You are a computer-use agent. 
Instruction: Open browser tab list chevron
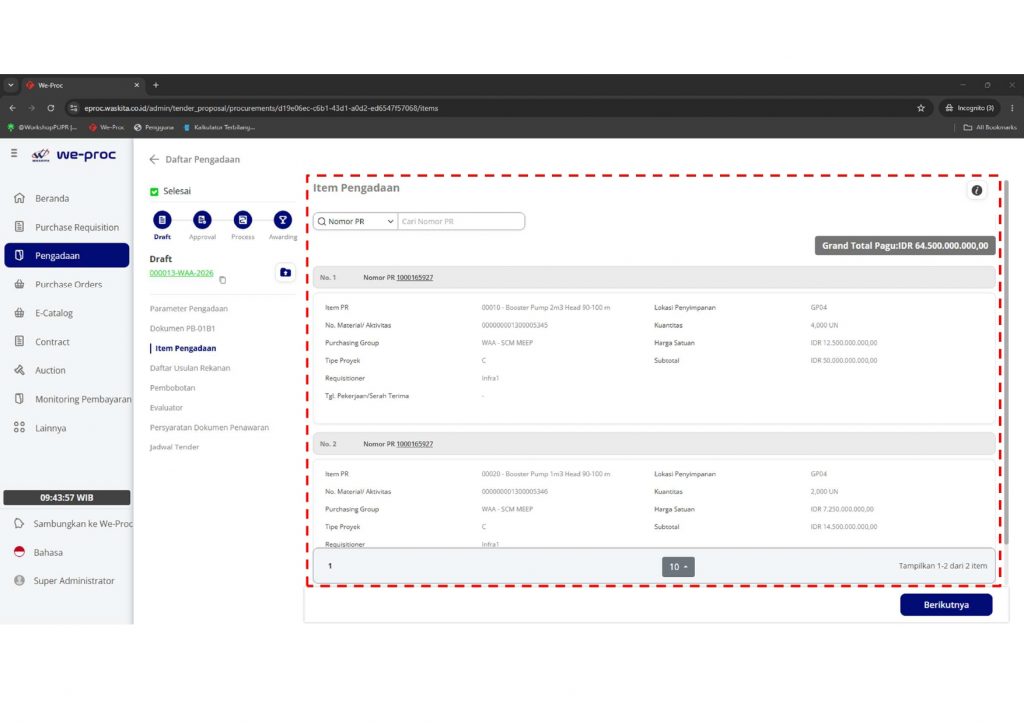10,85
